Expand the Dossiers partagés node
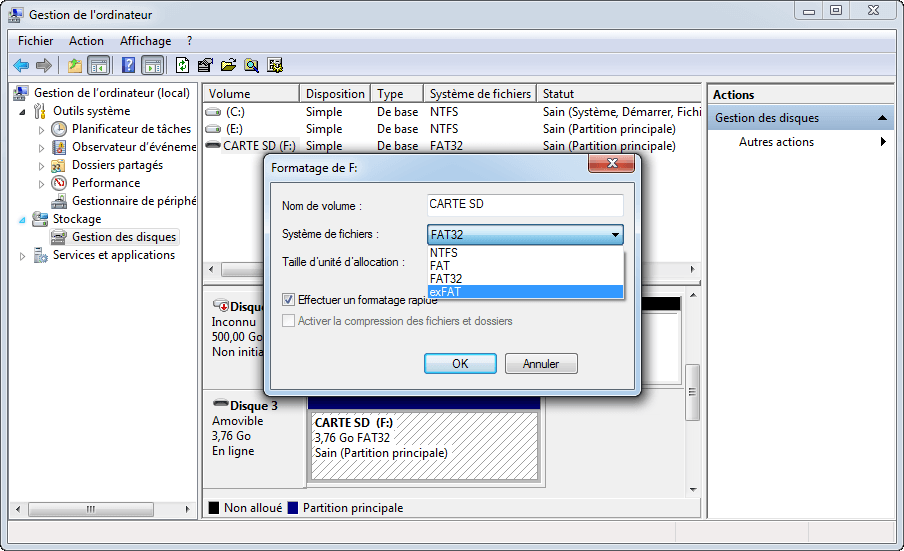904x551 pixels. (41, 167)
